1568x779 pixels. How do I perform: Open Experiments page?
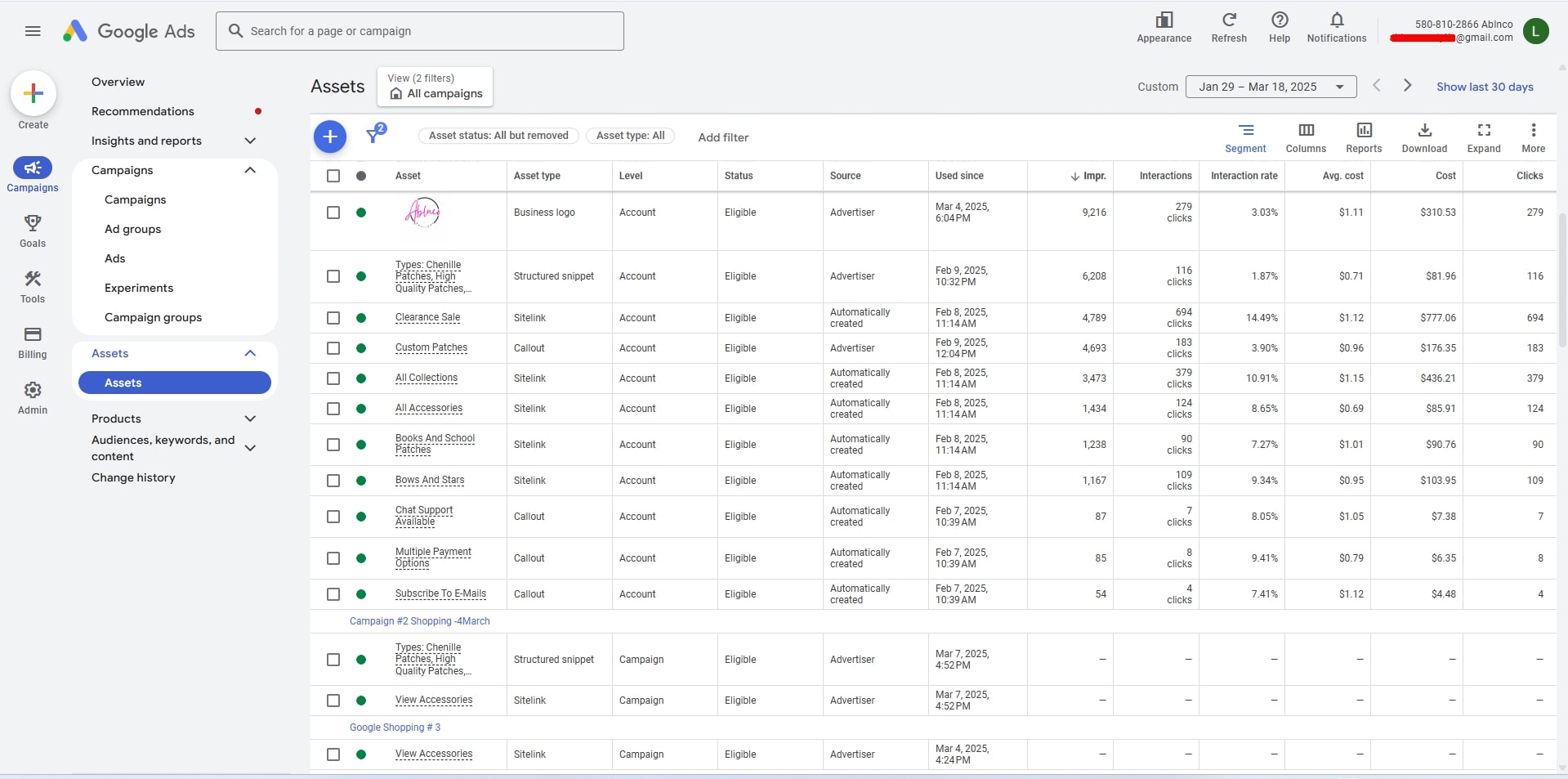[x=139, y=288]
